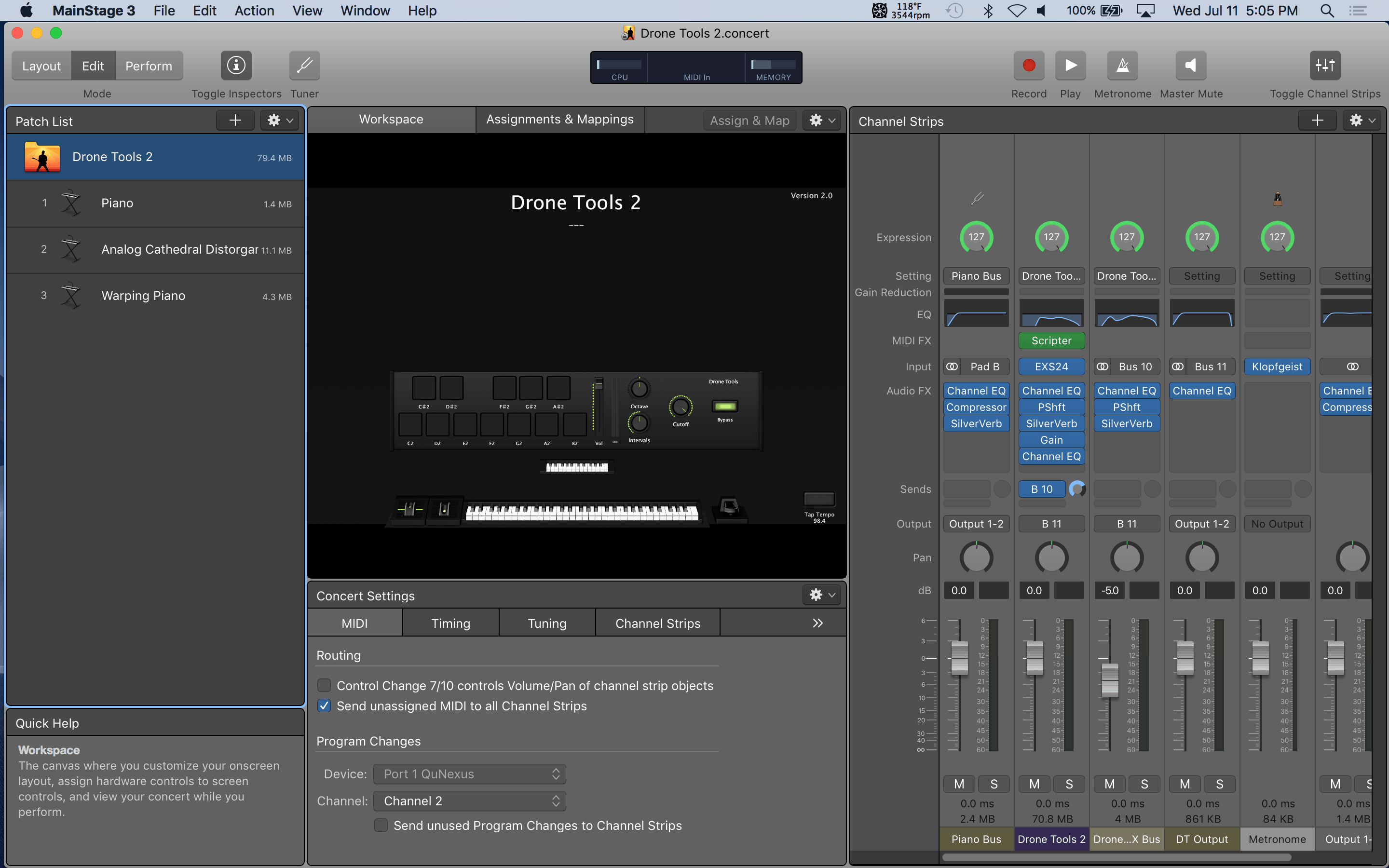The height and width of the screenshot is (868, 1389).
Task: Open the Device dropdown Port 1 QuNexus
Action: [469, 774]
